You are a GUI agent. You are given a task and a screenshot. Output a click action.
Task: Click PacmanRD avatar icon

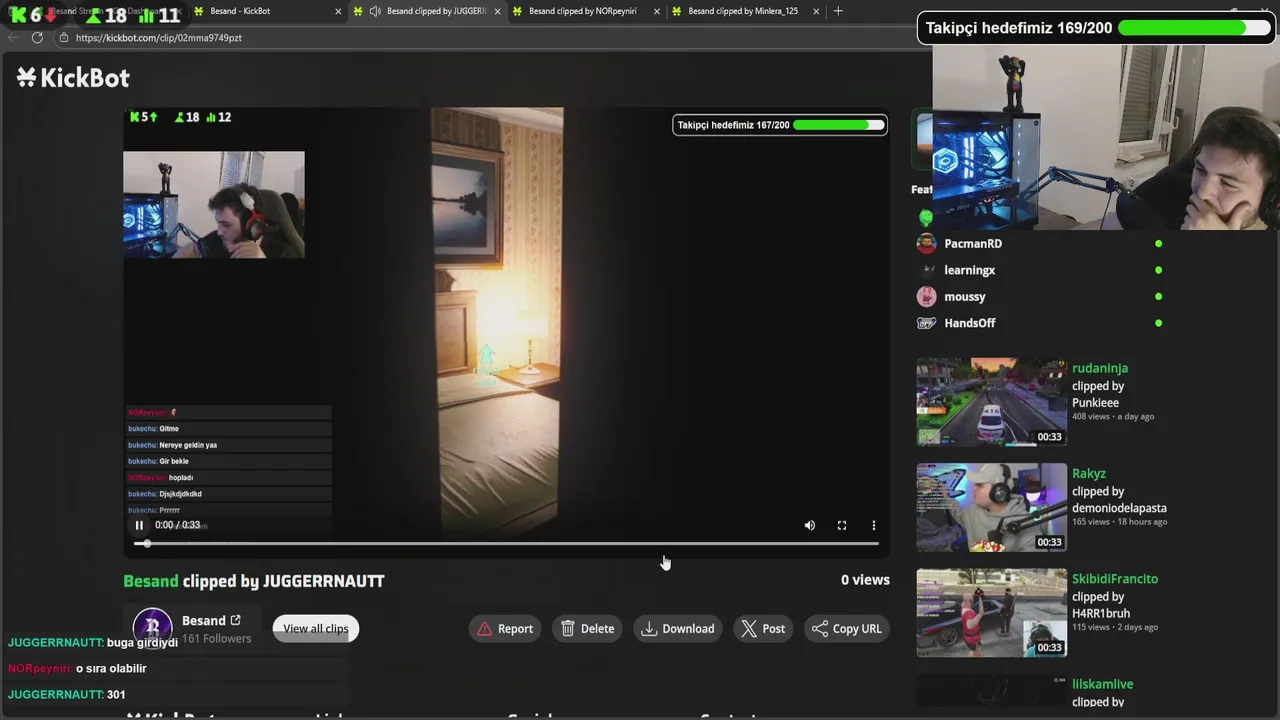926,243
